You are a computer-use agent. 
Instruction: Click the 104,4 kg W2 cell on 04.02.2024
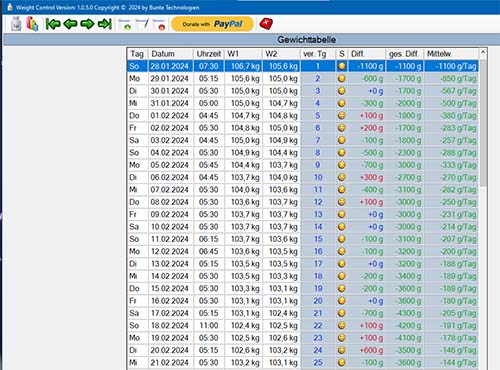[281, 152]
